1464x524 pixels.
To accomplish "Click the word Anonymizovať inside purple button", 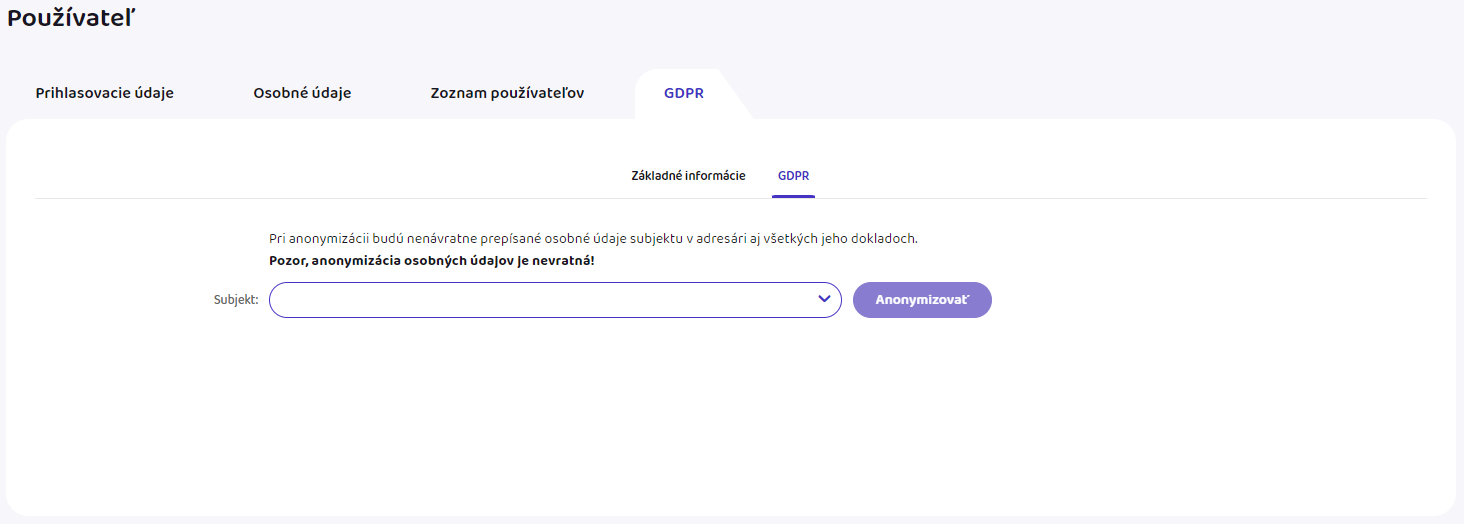I will [x=922, y=300].
